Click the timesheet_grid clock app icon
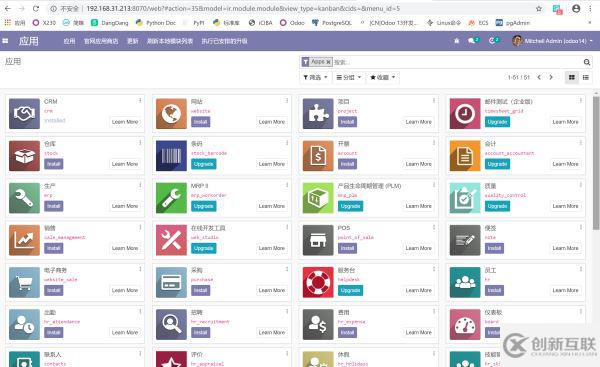 [x=465, y=114]
